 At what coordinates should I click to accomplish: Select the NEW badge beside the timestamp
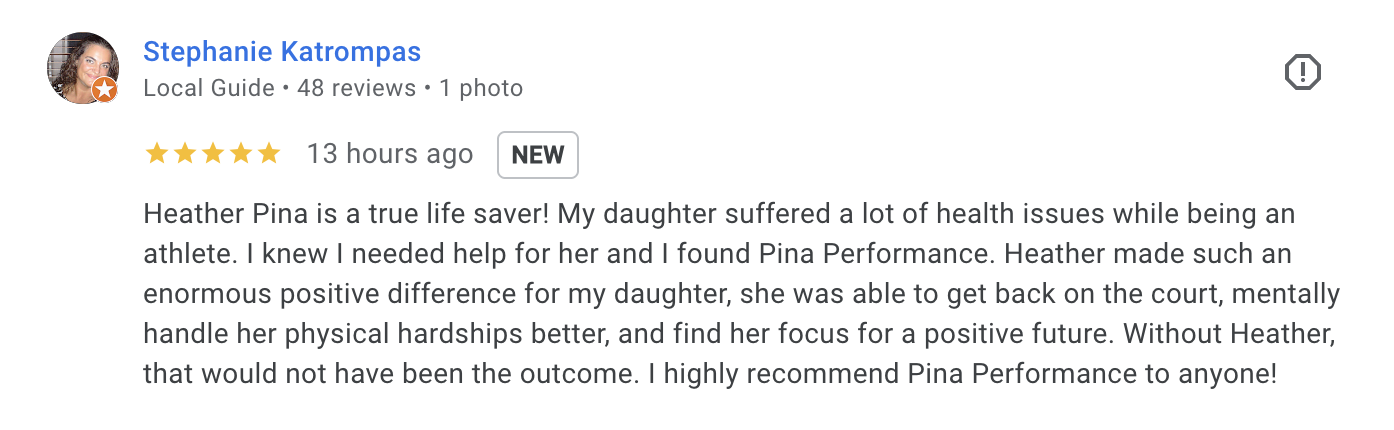tap(538, 155)
